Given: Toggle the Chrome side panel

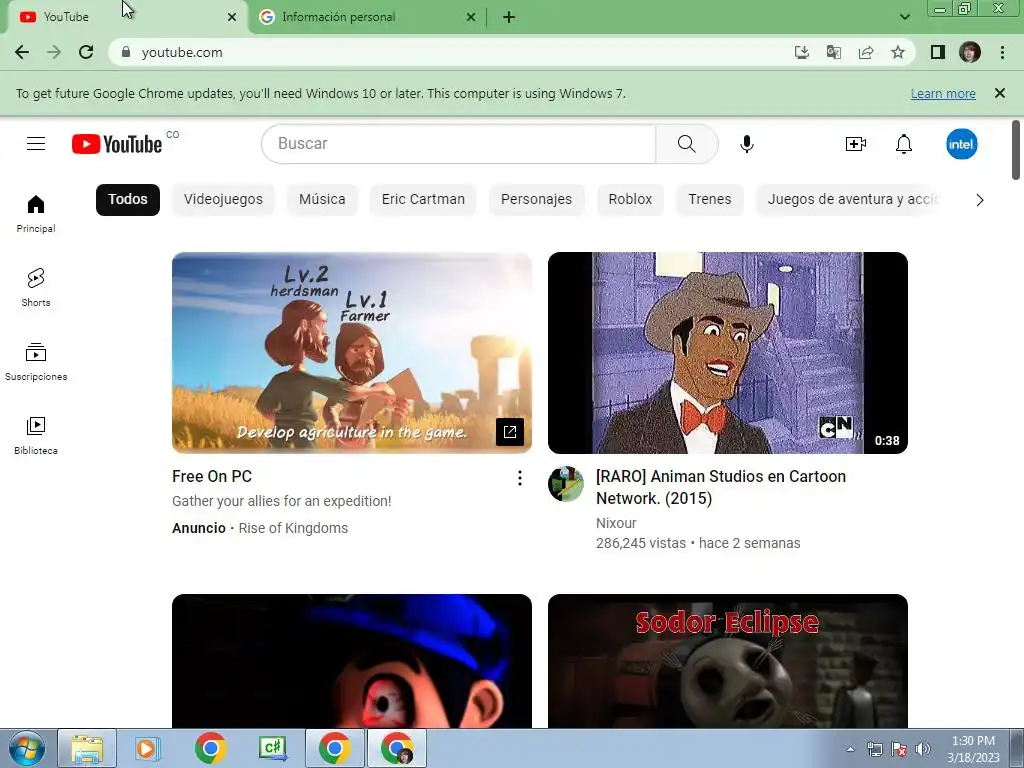Looking at the screenshot, I should (x=938, y=52).
